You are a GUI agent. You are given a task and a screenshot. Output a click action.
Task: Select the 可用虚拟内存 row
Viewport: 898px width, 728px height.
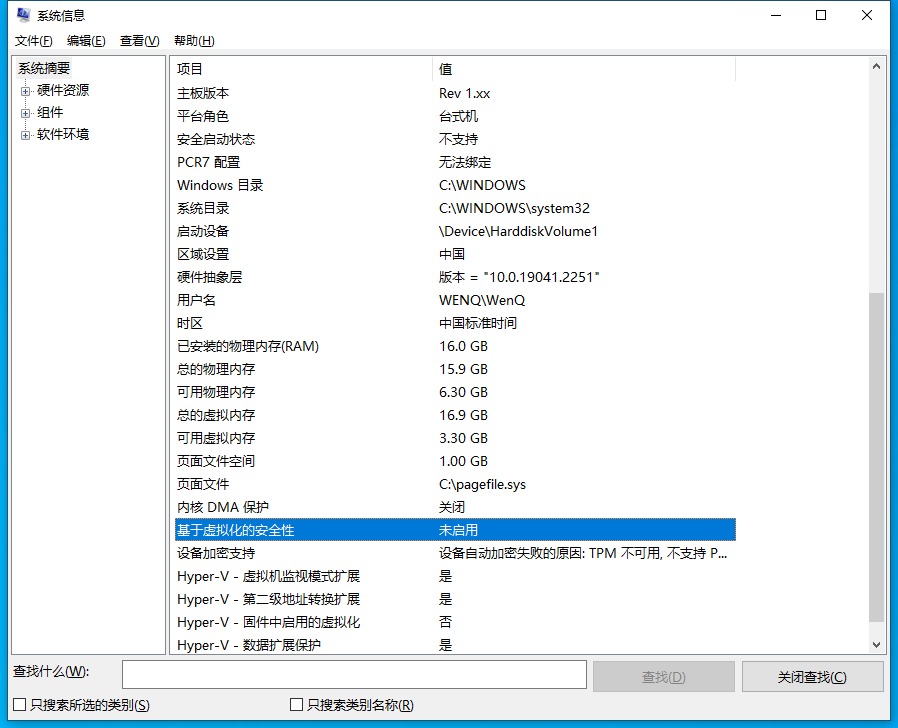coord(455,438)
